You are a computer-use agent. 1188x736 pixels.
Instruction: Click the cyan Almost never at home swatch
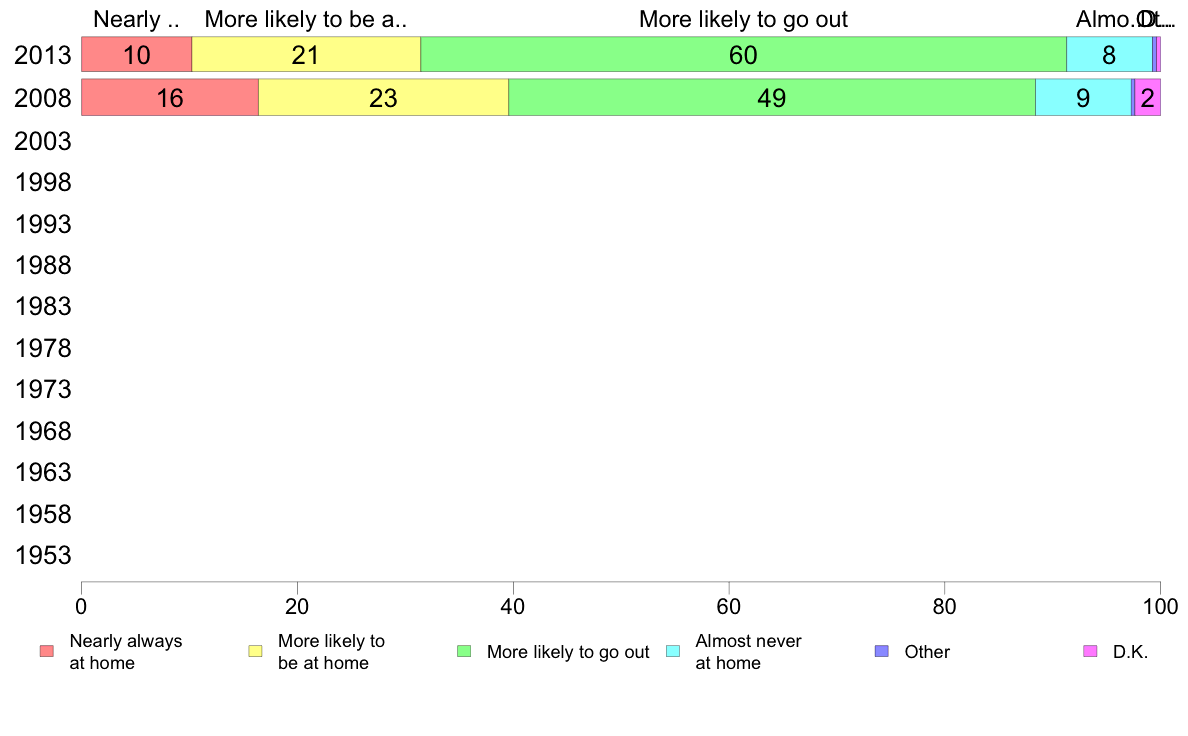[673, 651]
